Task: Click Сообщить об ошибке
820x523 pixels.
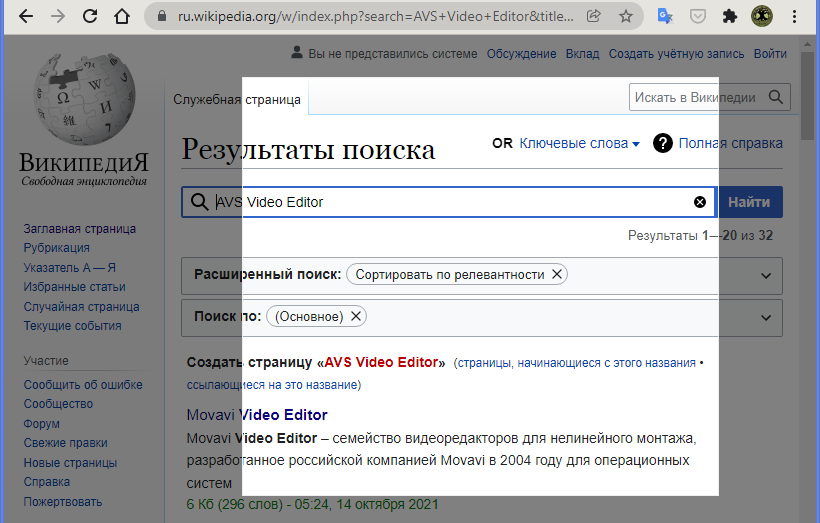Action: [83, 384]
